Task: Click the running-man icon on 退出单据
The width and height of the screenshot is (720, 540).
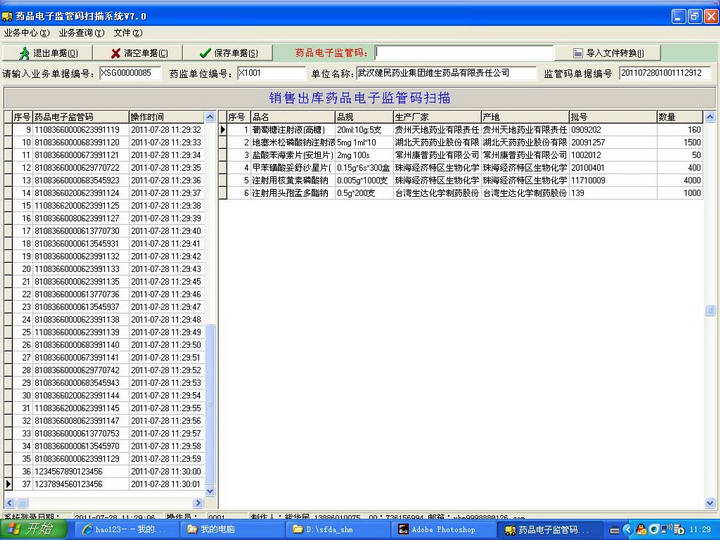Action: (x=24, y=53)
